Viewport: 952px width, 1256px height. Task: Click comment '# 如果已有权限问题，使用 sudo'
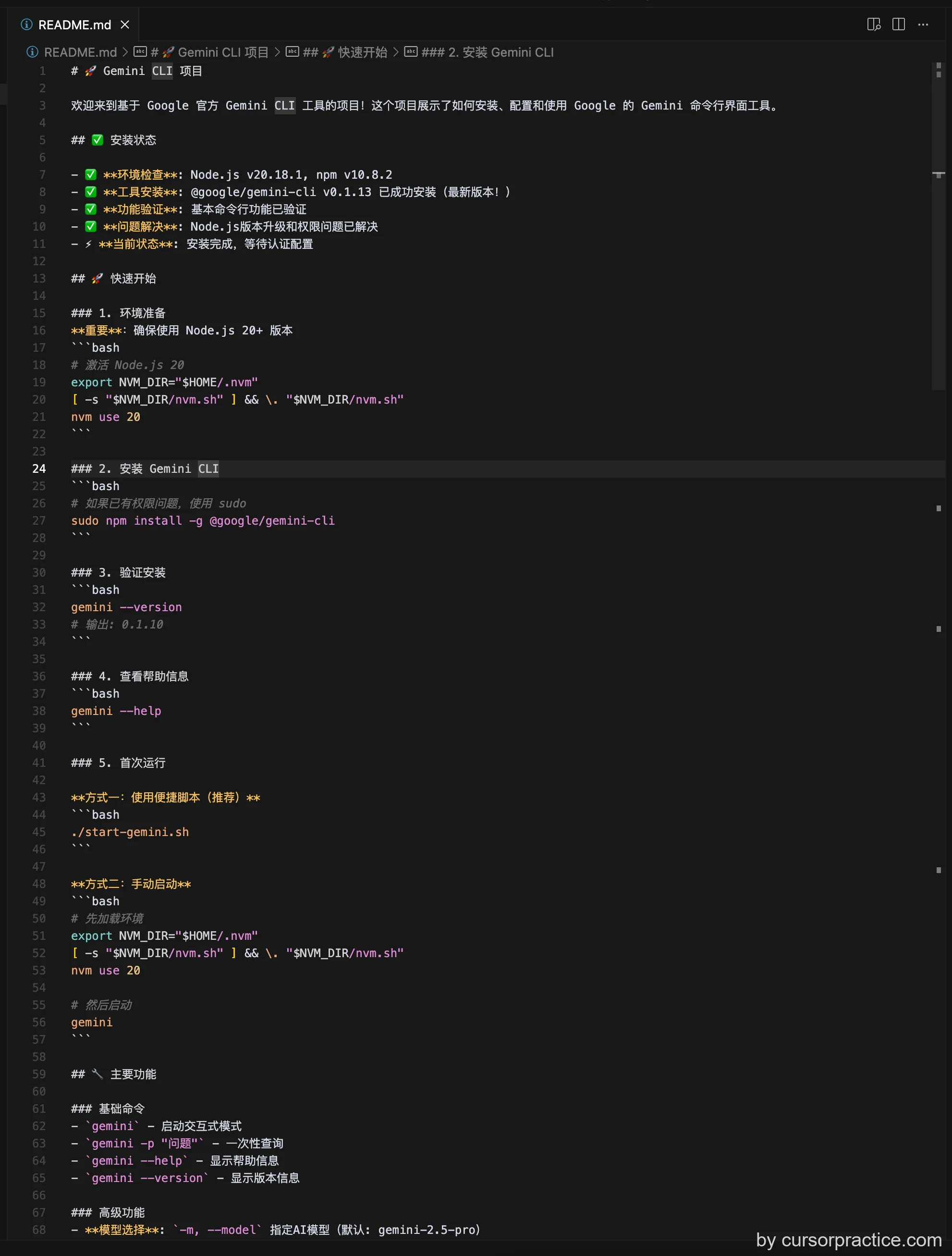(159, 504)
